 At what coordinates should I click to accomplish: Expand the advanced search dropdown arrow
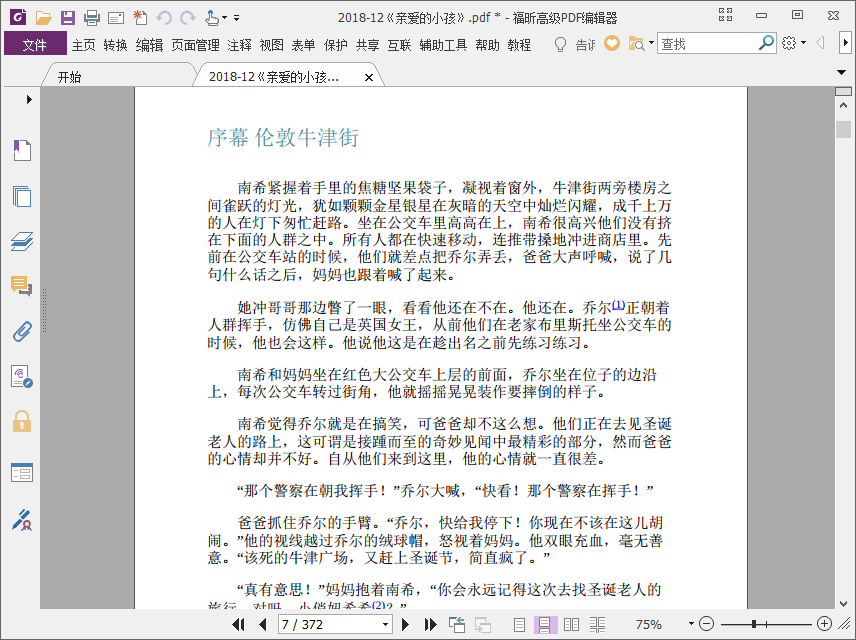(x=651, y=43)
